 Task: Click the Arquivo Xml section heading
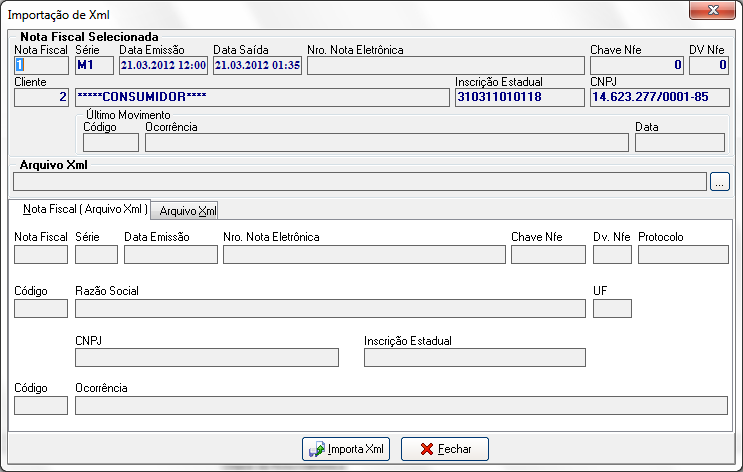(x=54, y=165)
